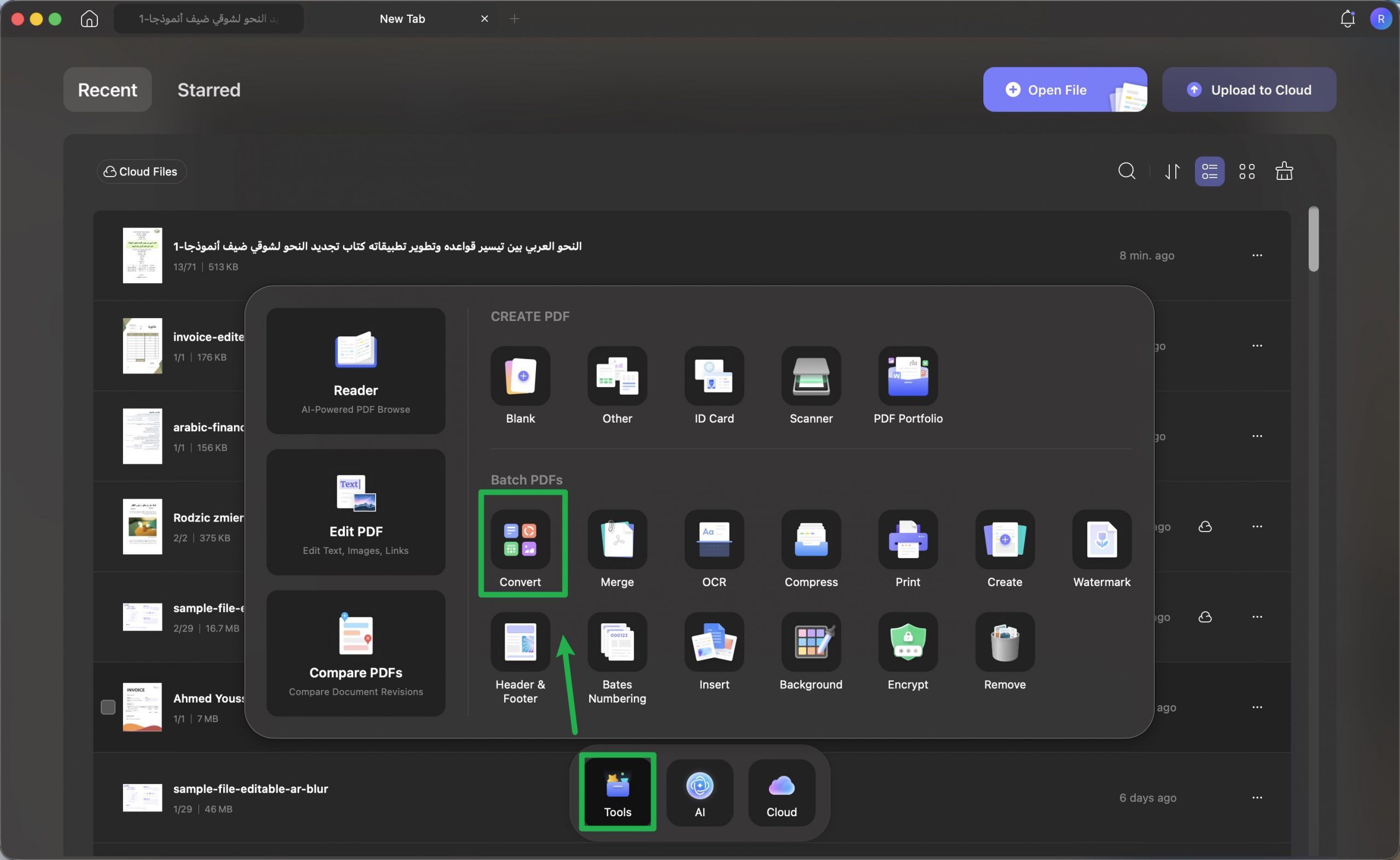This screenshot has width=1400, height=860.
Task: Open batch Compress tool
Action: click(x=810, y=549)
